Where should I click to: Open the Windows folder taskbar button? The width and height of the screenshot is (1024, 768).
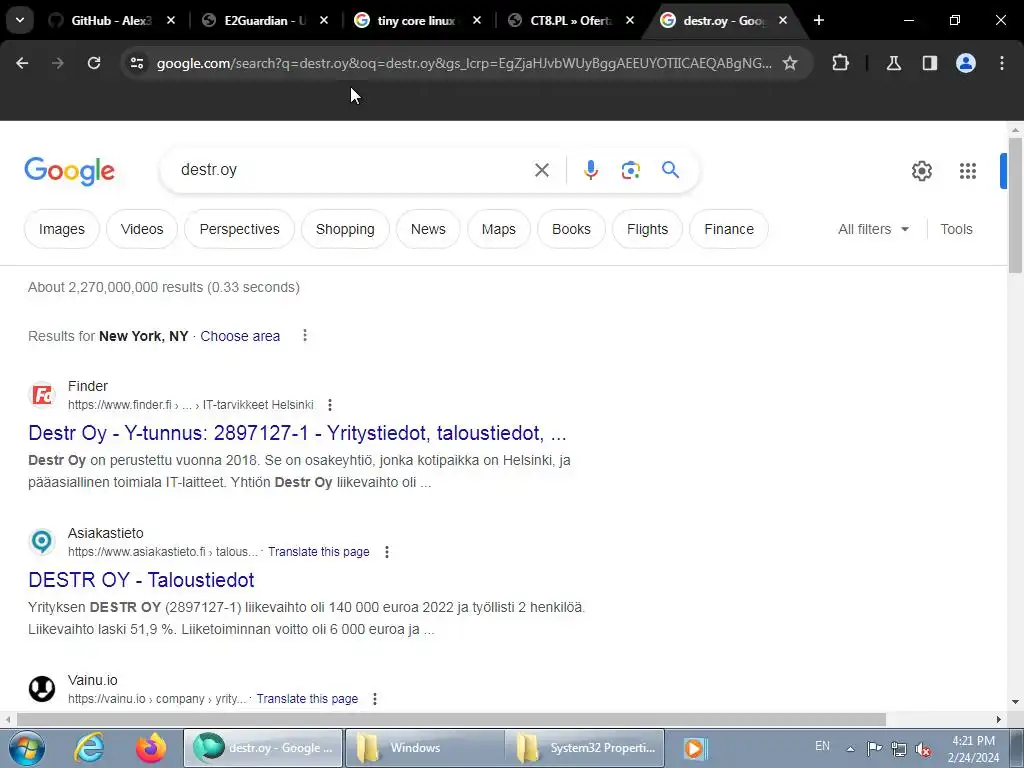point(424,748)
